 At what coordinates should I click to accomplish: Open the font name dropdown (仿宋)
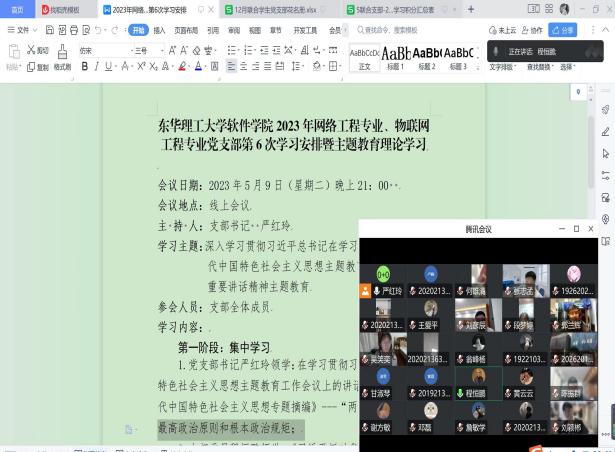pos(98,49)
